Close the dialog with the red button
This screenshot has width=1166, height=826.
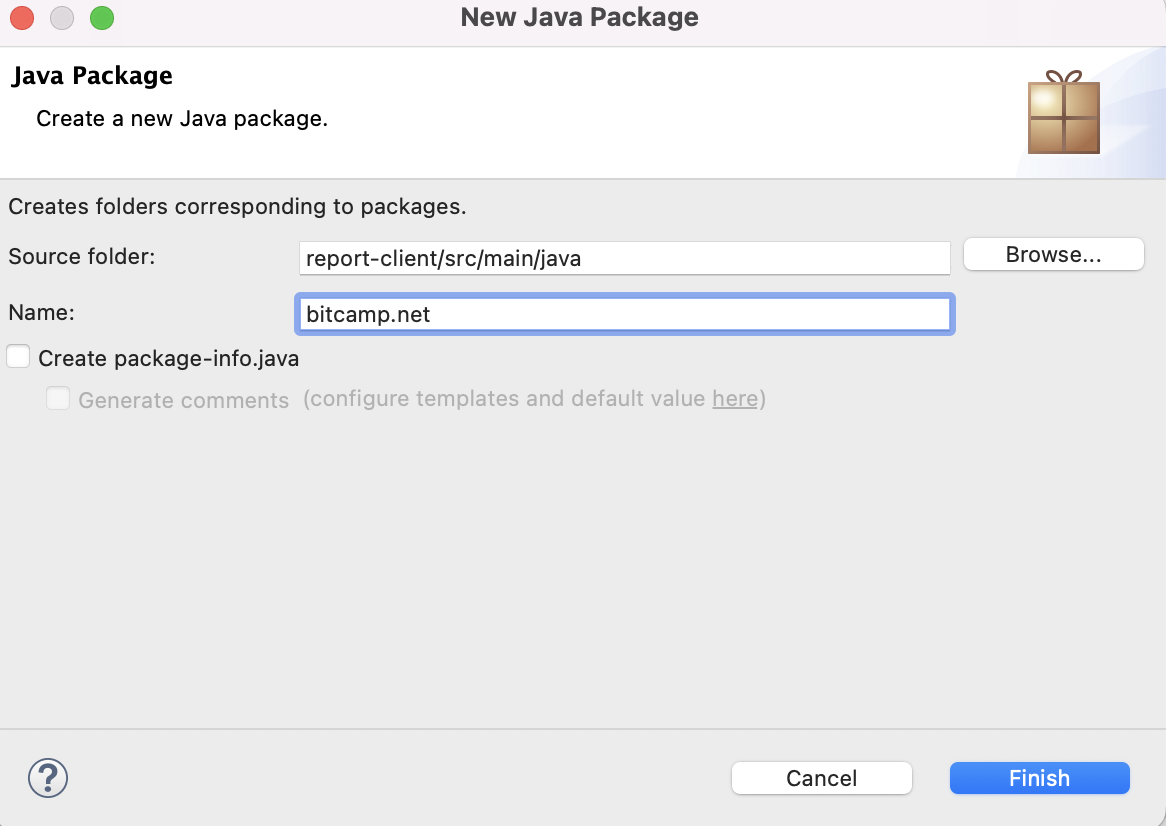coord(22,18)
